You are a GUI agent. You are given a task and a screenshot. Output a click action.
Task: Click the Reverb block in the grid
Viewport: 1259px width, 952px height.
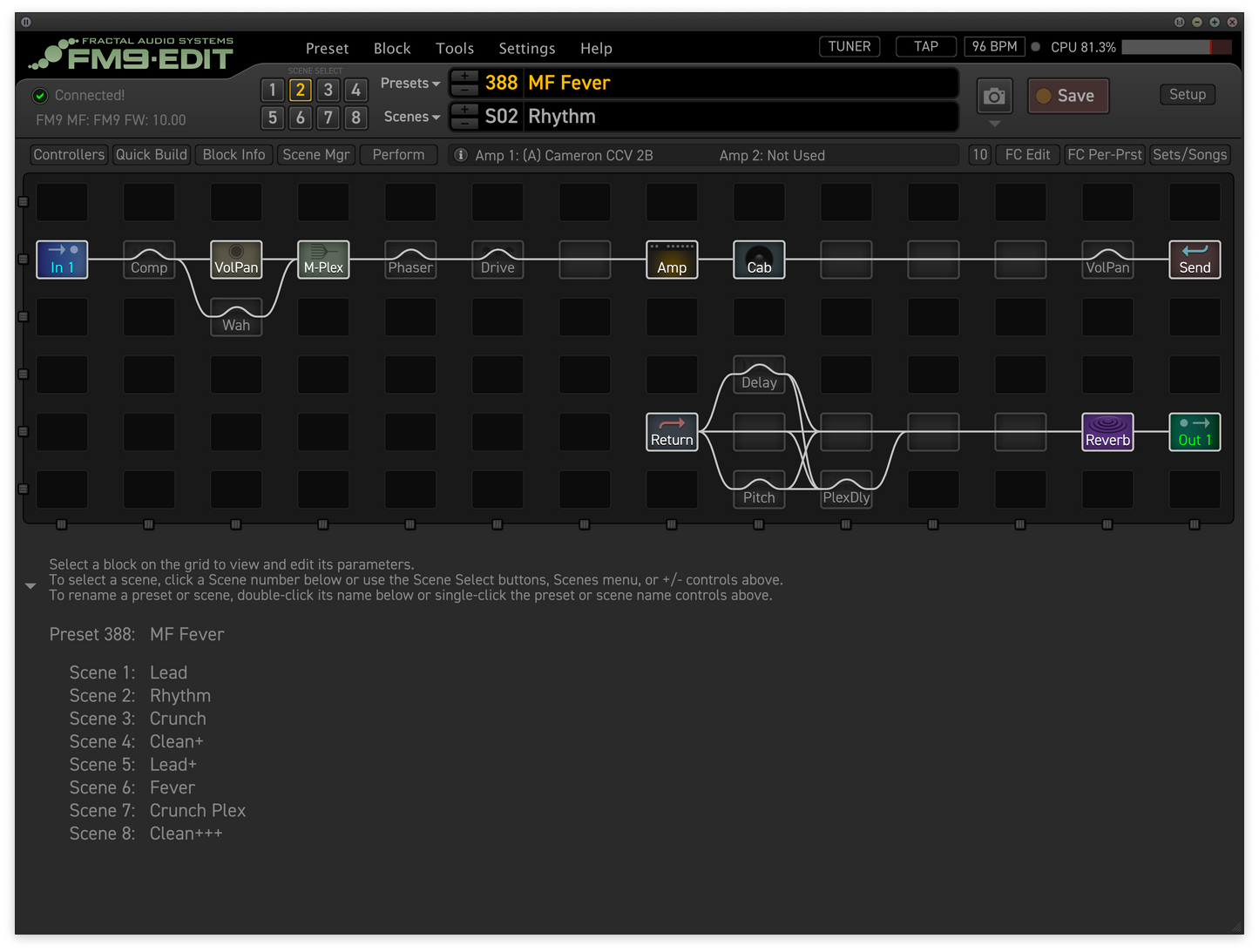(x=1107, y=432)
